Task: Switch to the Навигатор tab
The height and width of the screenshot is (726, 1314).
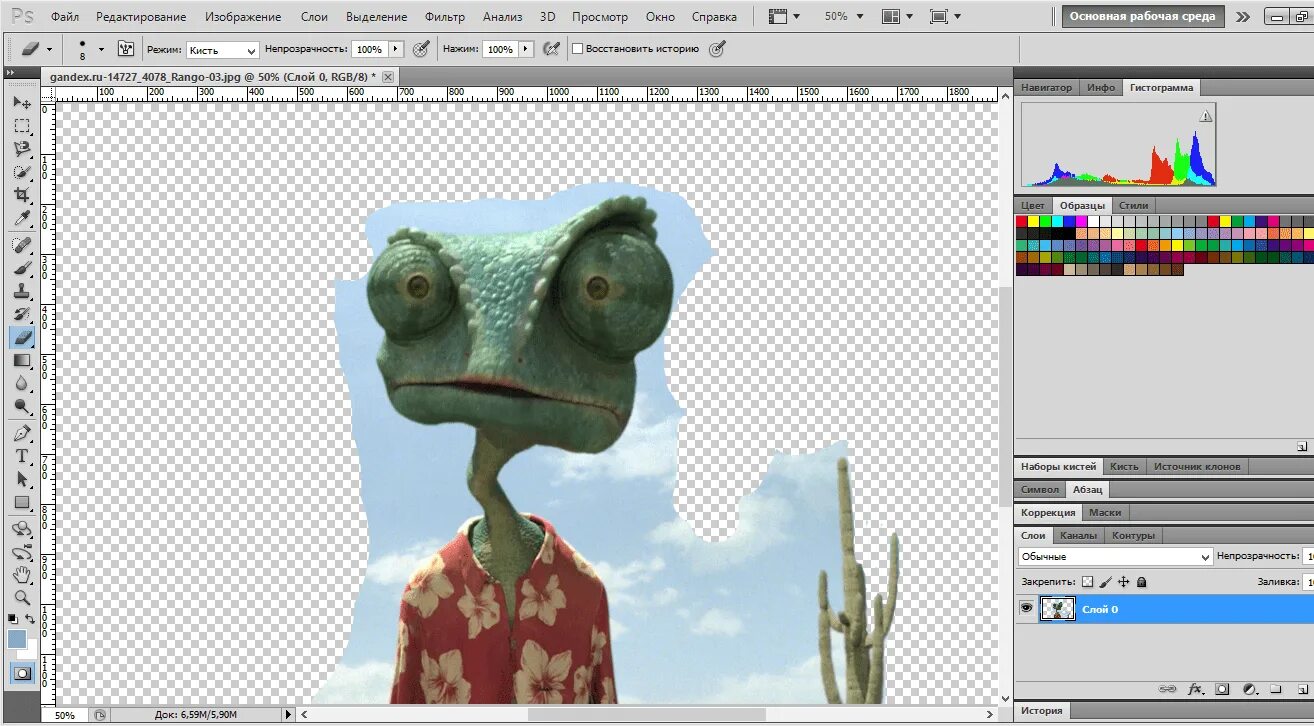Action: 1046,87
